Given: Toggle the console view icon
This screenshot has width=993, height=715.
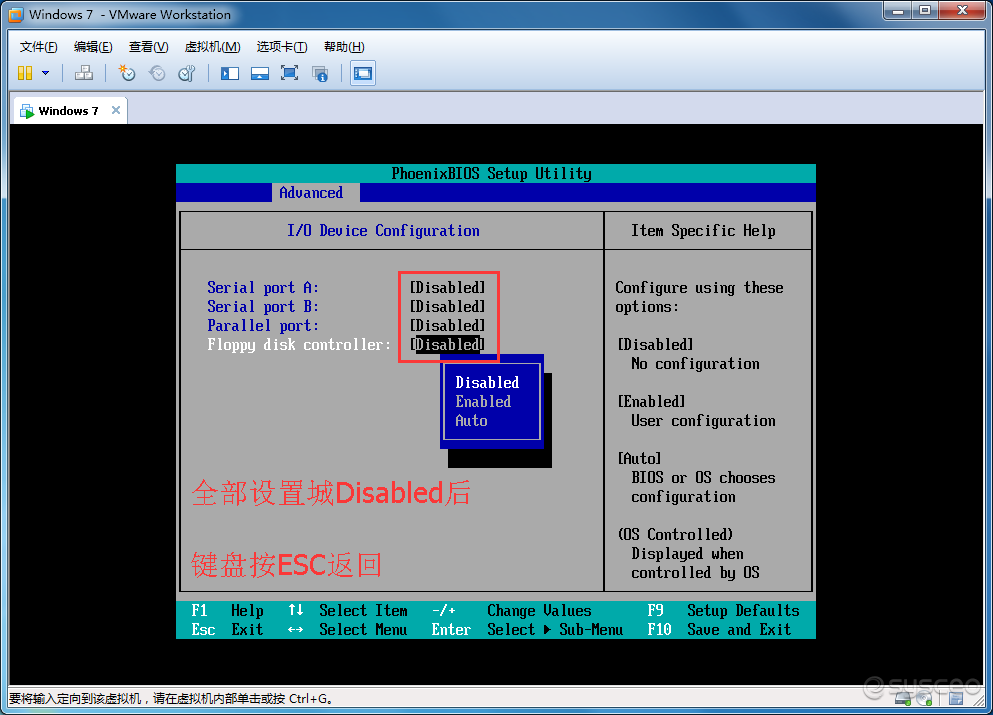Looking at the screenshot, I should [x=363, y=73].
